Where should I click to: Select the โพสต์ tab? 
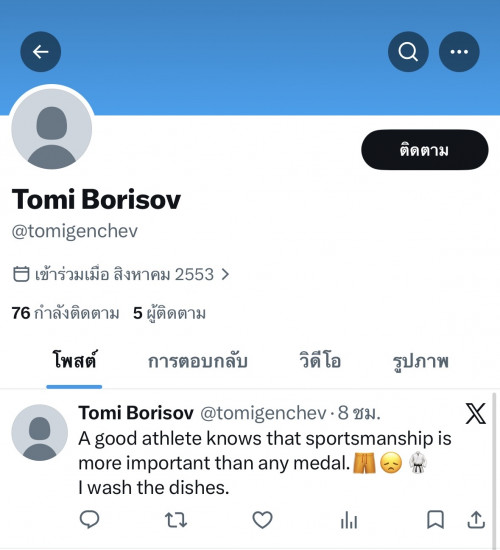click(74, 360)
